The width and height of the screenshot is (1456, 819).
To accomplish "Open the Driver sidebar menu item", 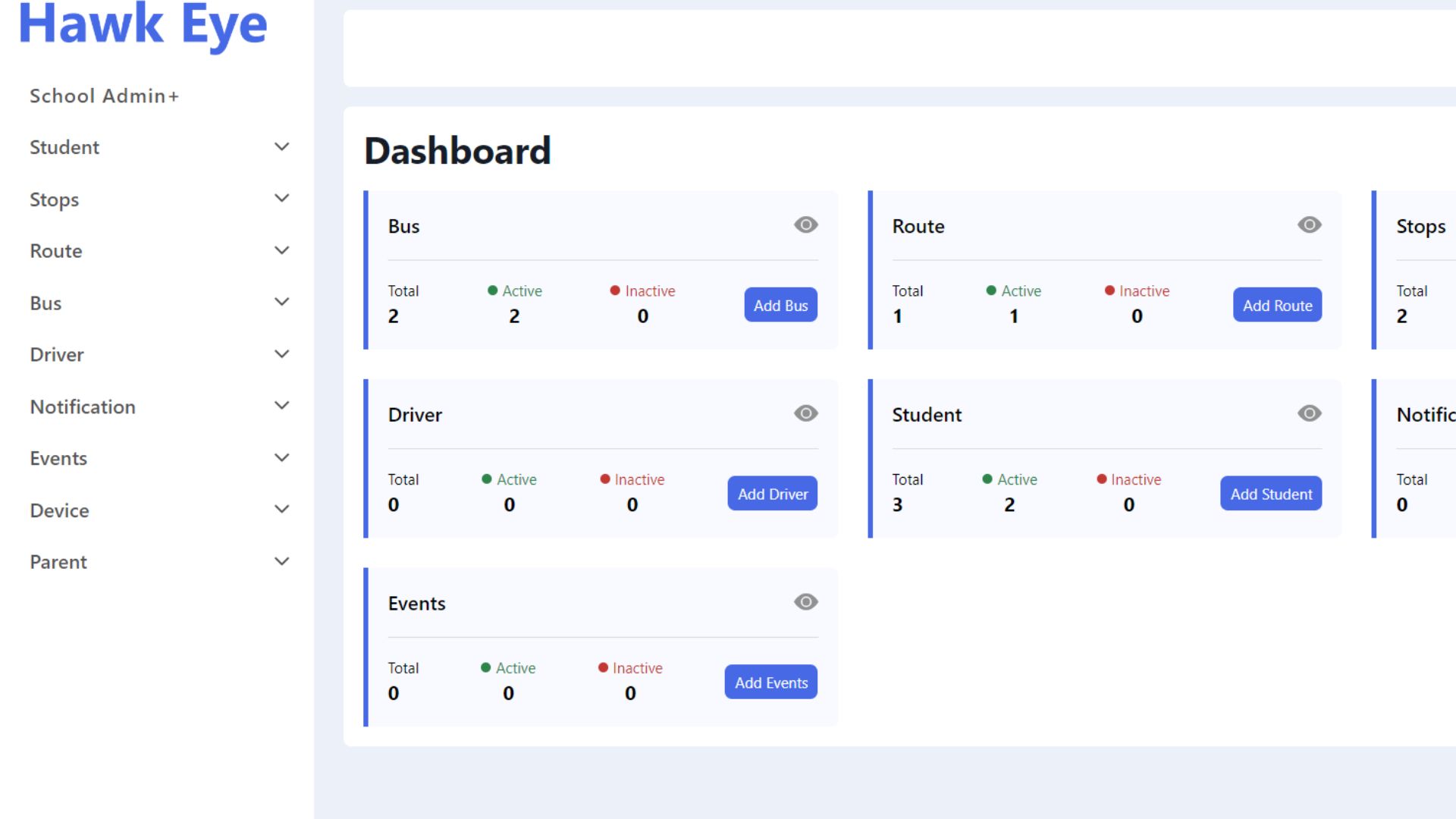I will (57, 355).
